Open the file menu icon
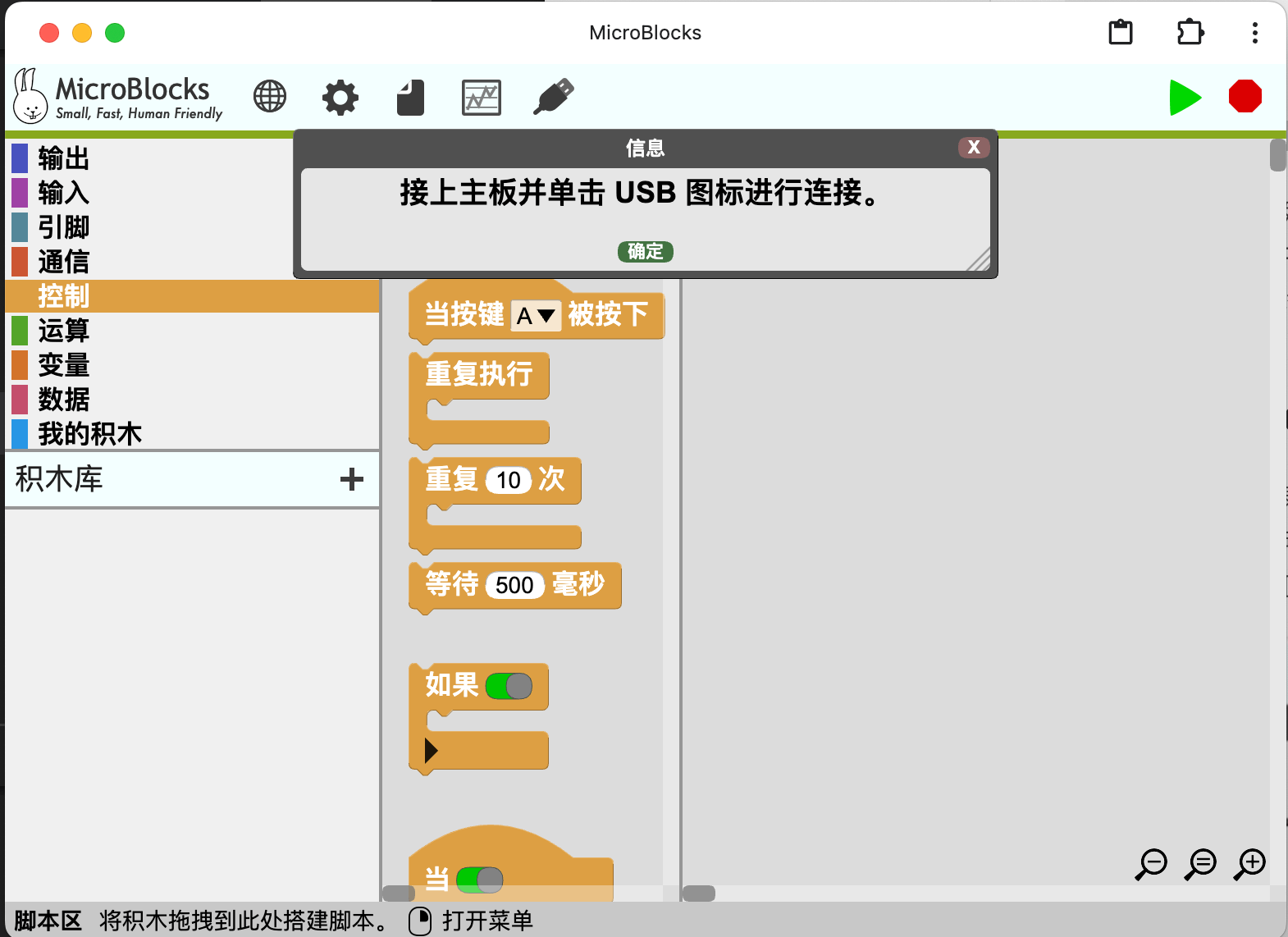 [x=411, y=98]
